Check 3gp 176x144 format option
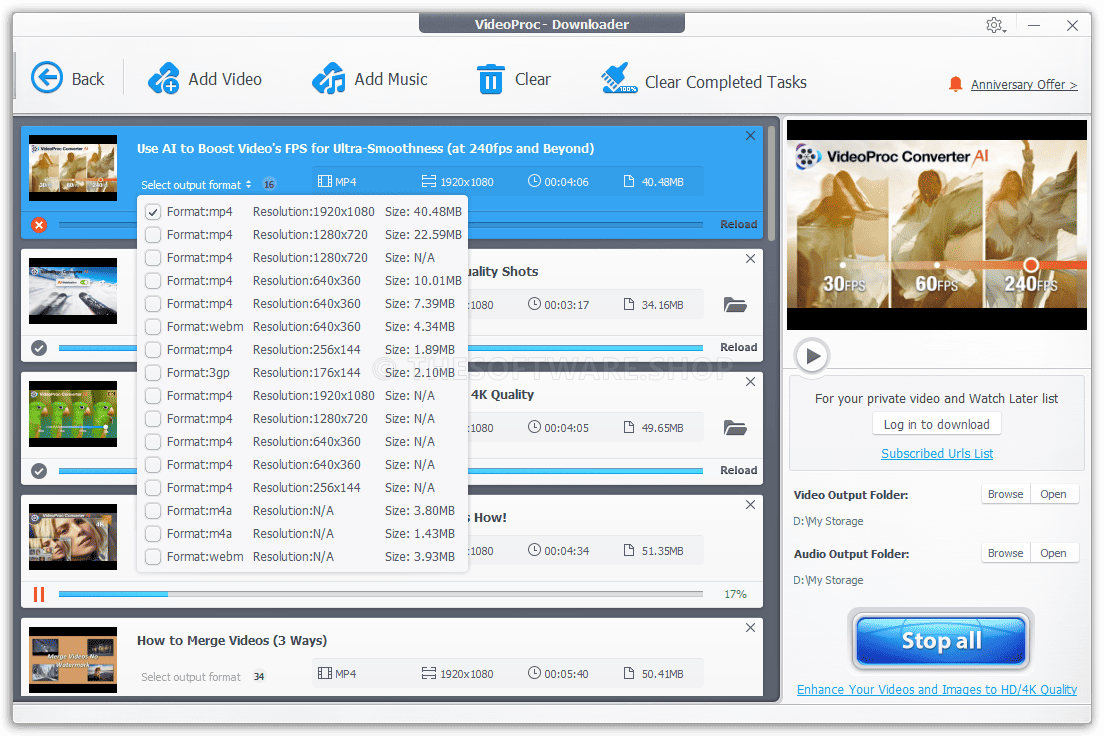1104x736 pixels. coord(153,373)
